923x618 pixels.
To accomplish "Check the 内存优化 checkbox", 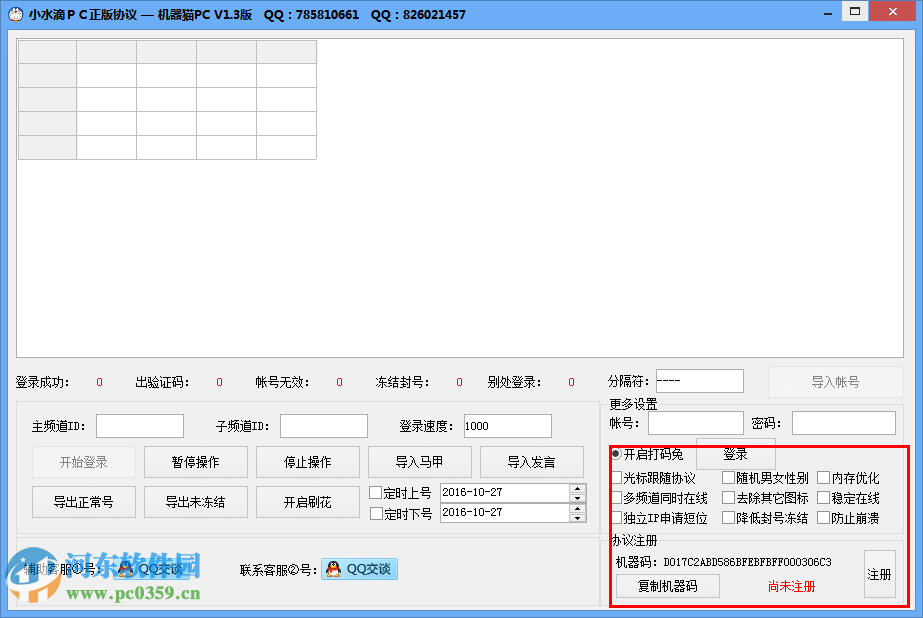I will 822,479.
